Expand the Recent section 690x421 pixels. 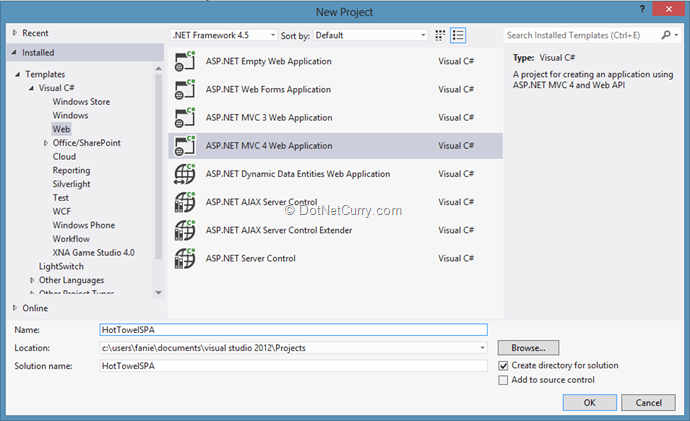pyautogui.click(x=15, y=33)
